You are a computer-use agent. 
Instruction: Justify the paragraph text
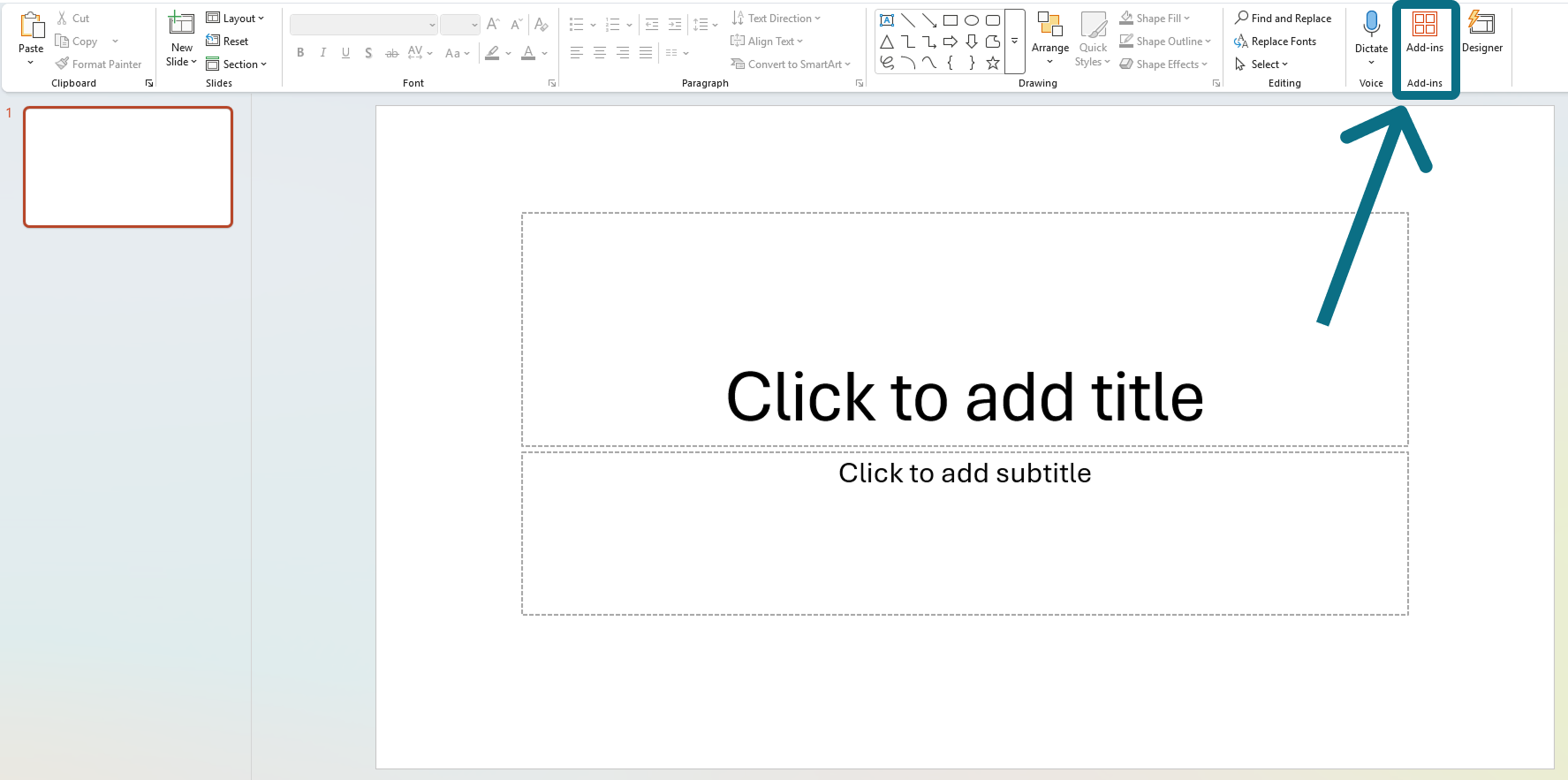[646, 53]
